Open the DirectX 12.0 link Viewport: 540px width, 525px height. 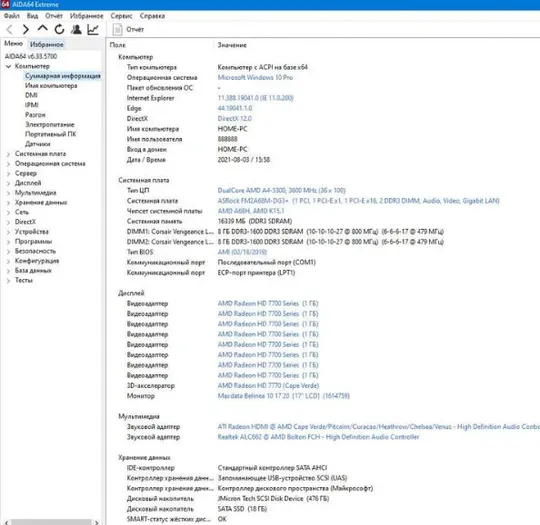[235, 119]
